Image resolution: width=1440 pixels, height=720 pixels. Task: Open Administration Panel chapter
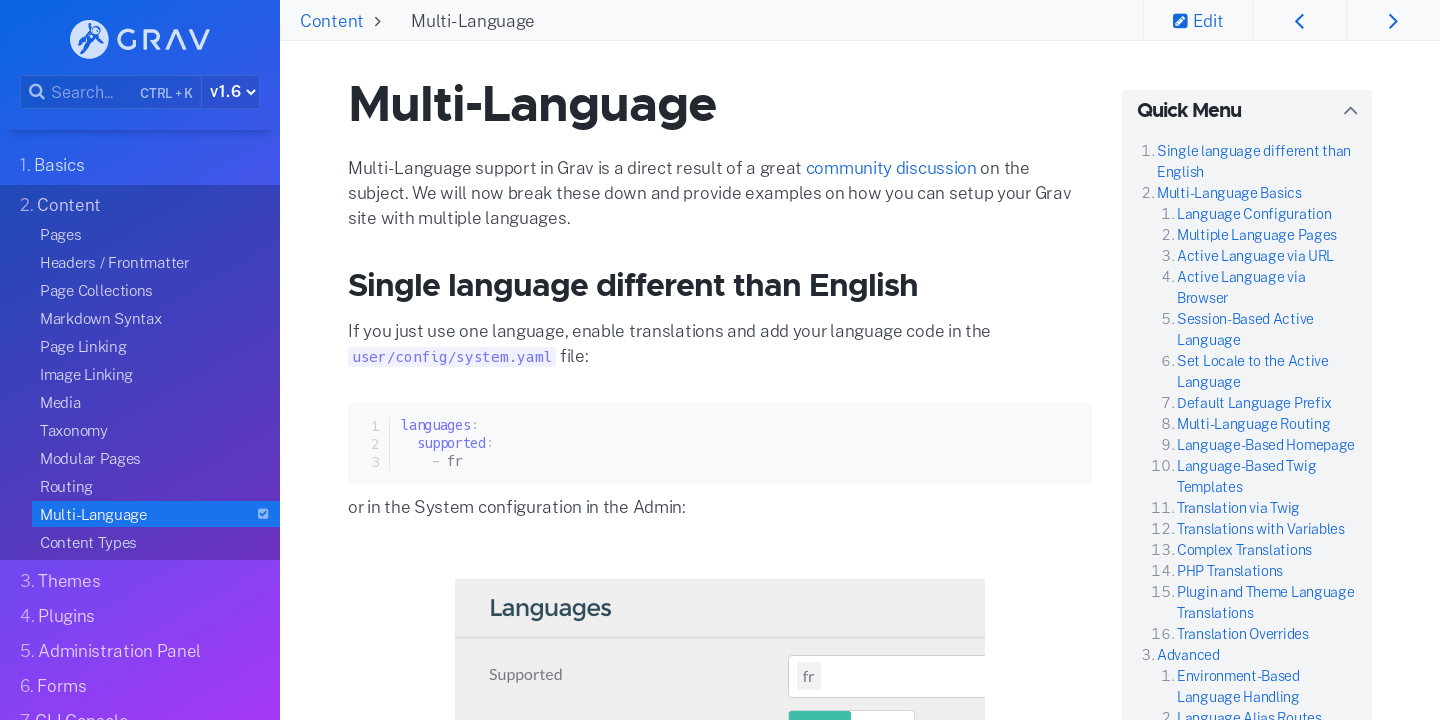tap(110, 651)
